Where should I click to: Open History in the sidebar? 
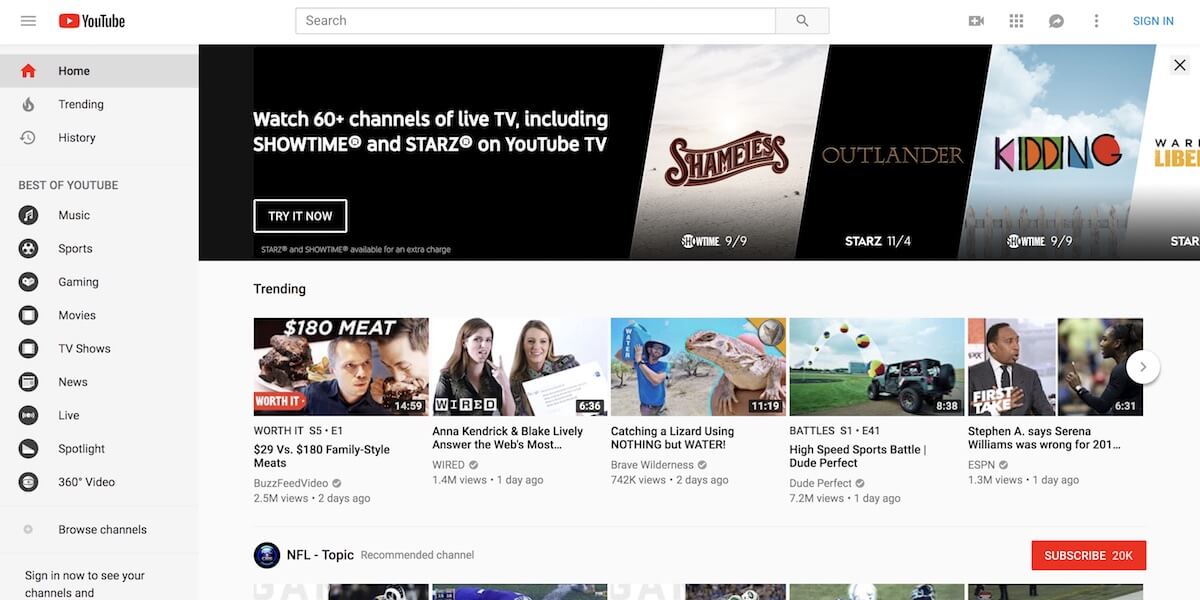pyautogui.click(x=77, y=138)
